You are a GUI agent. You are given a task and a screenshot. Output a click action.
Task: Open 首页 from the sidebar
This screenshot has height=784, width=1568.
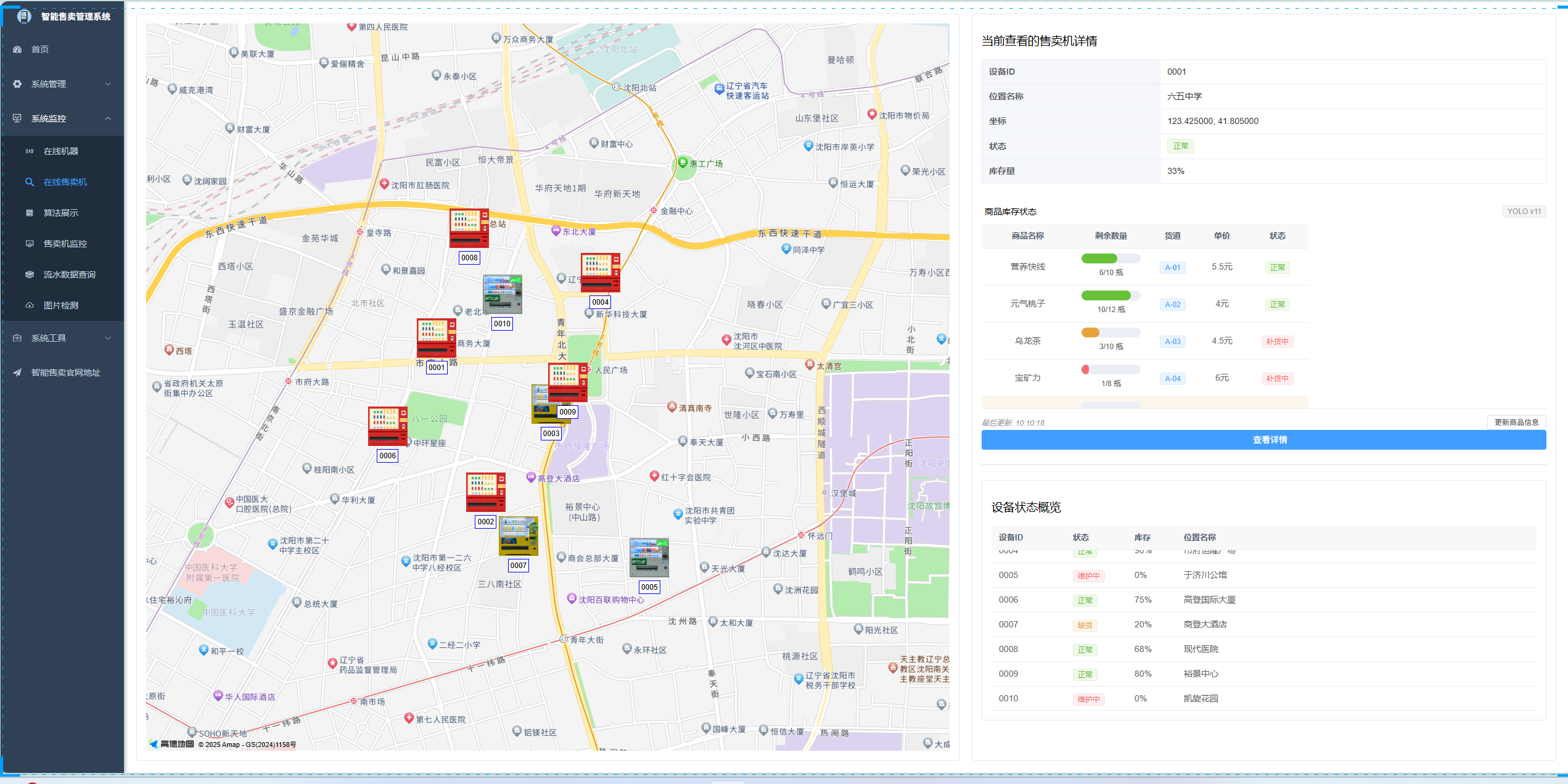(40, 49)
